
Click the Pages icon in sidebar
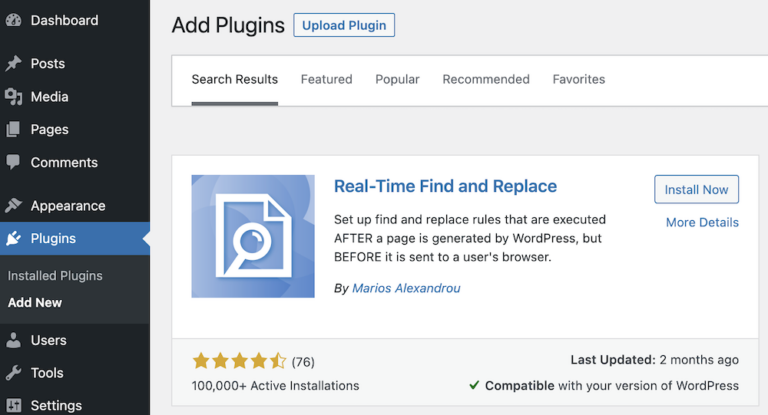tap(13, 129)
